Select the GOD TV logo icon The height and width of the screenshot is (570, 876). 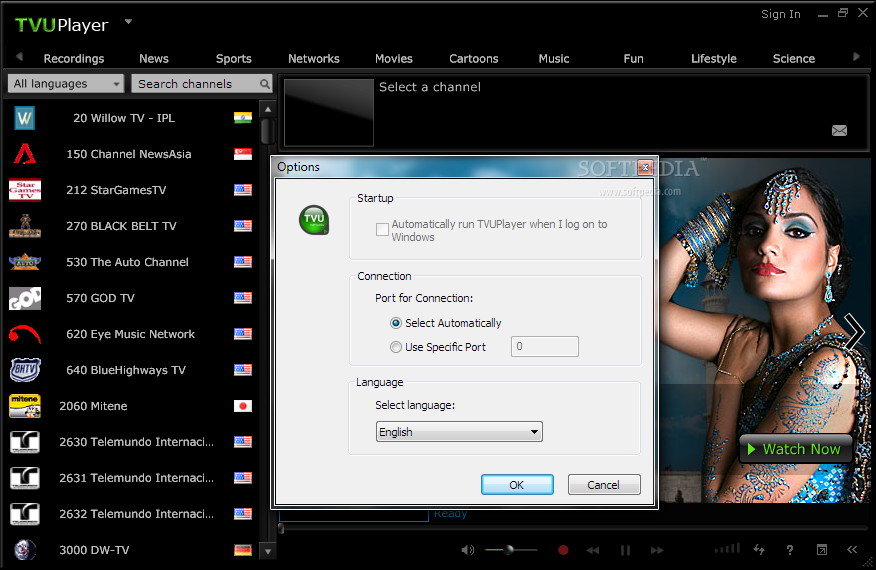[25, 298]
